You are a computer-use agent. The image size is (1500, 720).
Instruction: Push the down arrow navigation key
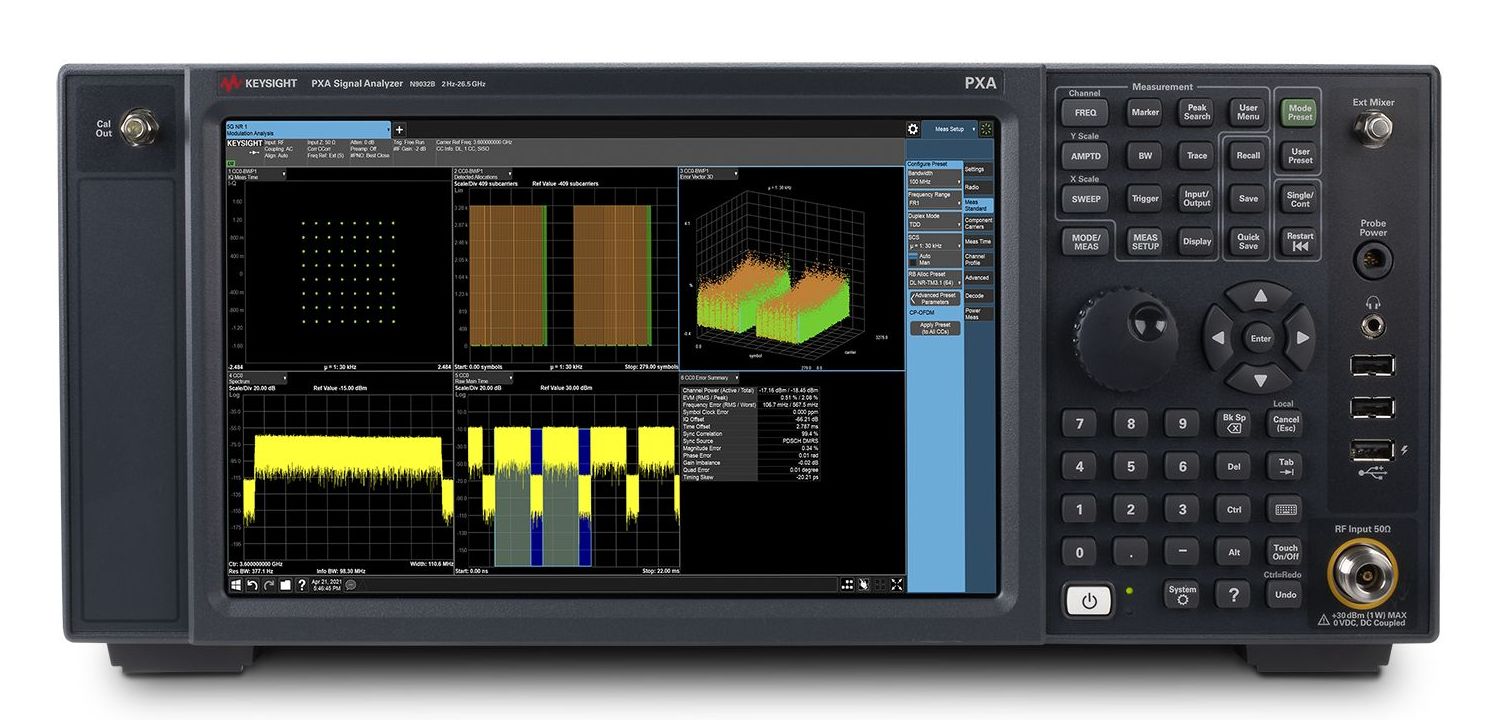point(1260,380)
